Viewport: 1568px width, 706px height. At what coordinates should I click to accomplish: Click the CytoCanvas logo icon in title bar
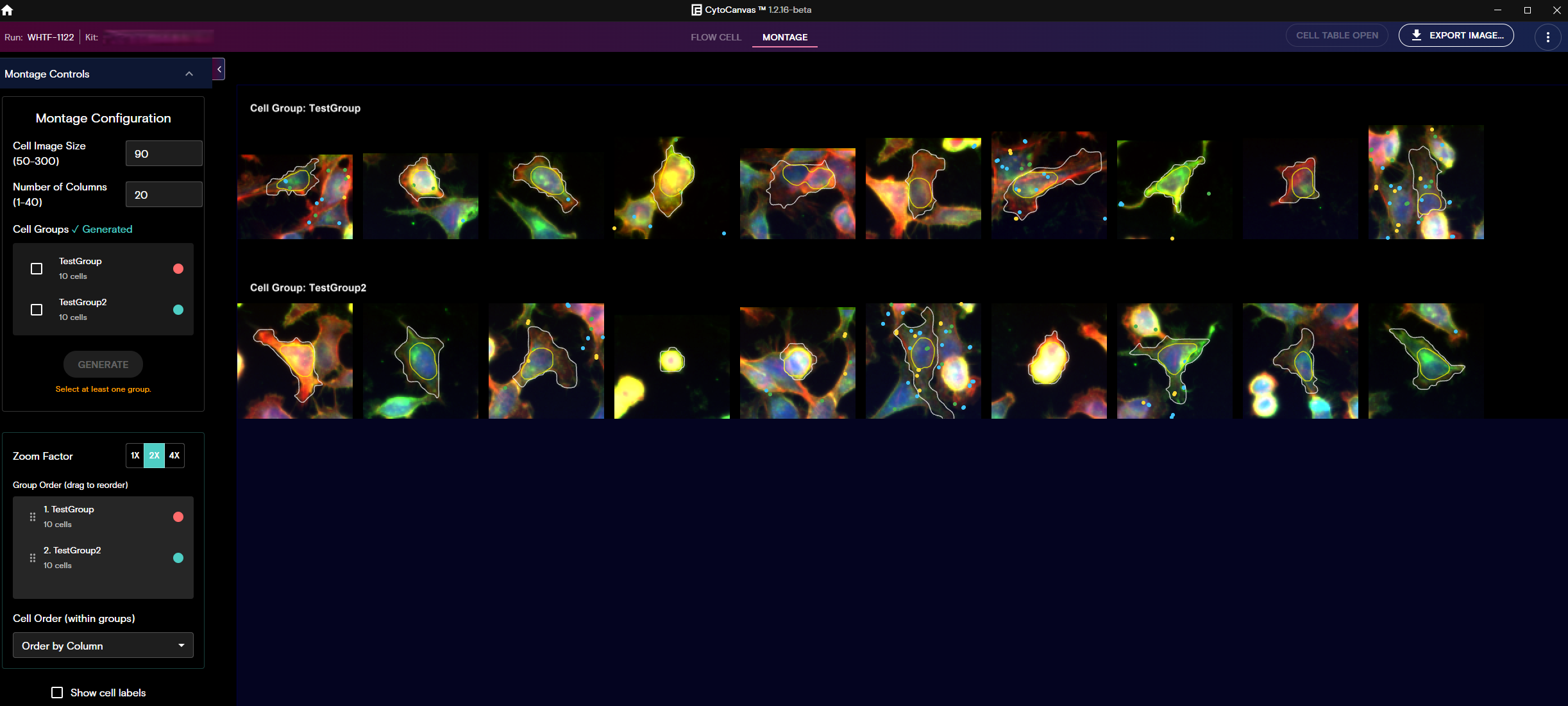coord(696,10)
